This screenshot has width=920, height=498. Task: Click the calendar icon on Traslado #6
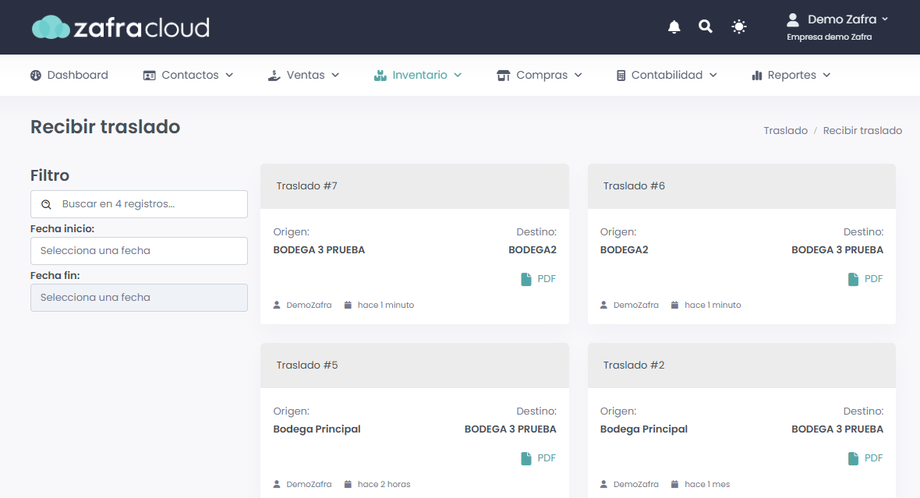(x=675, y=305)
